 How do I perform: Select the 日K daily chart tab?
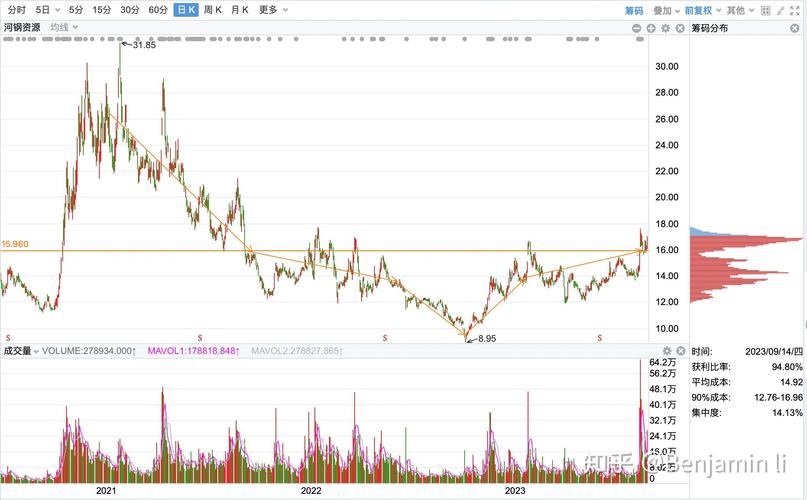click(186, 10)
